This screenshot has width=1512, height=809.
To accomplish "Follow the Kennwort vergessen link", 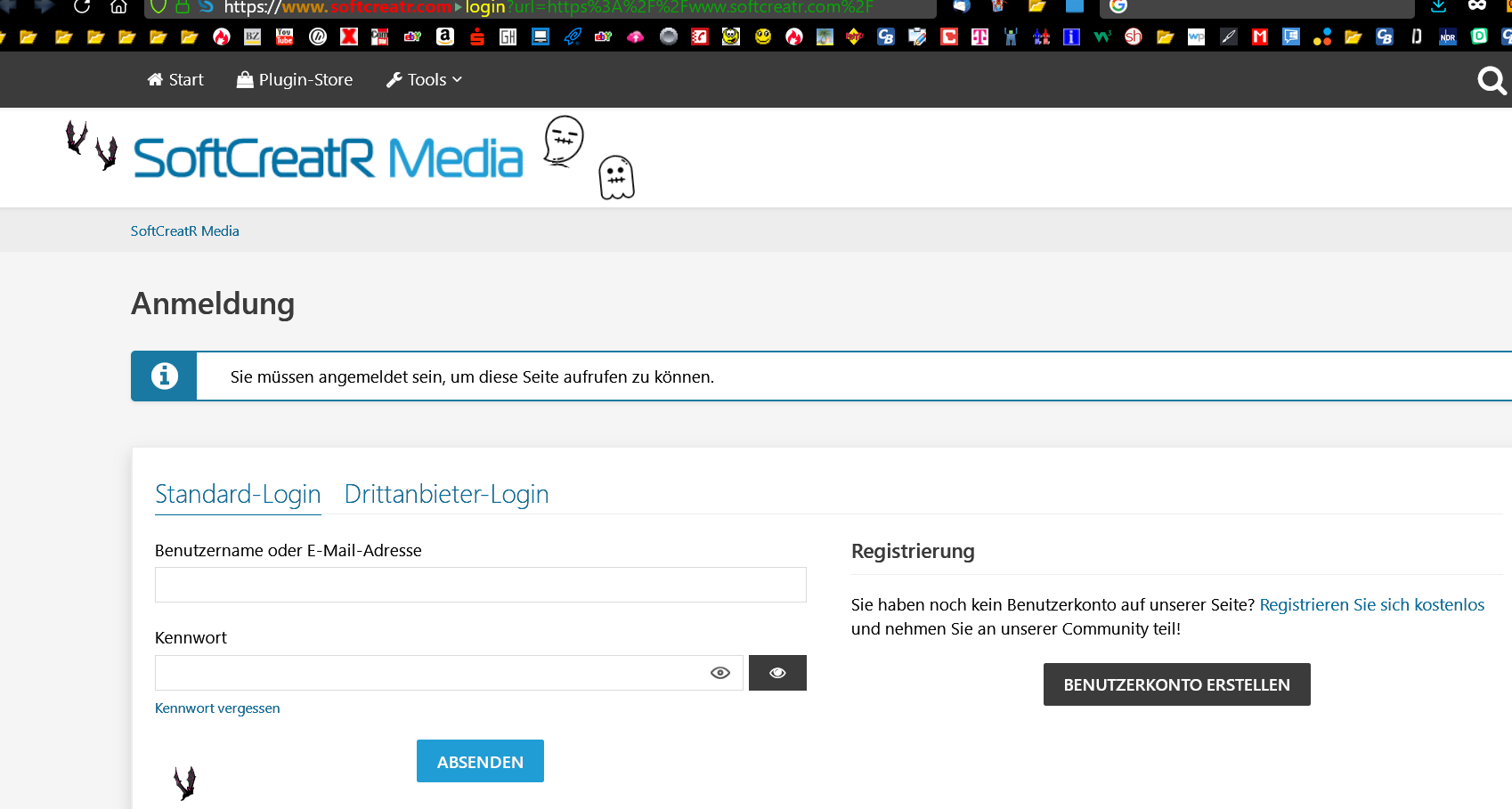I will pos(217,708).
